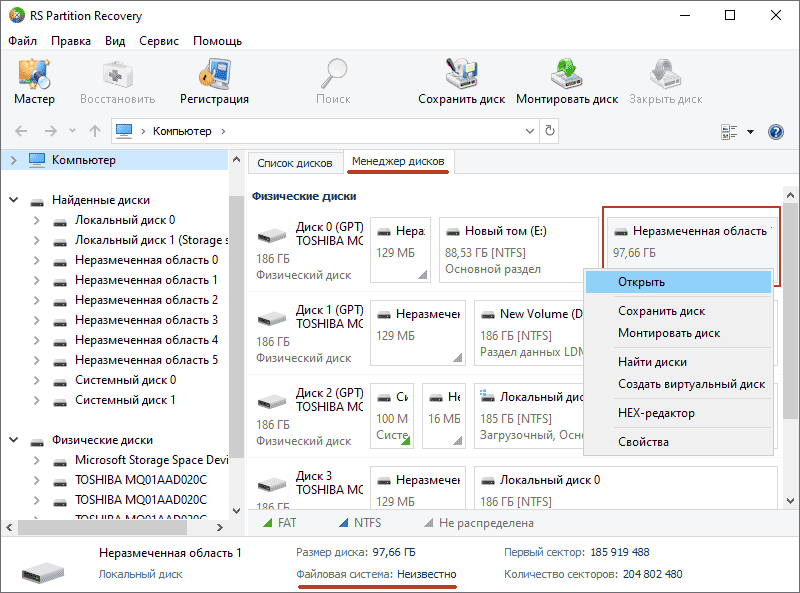Open the Помощь menu
Viewport: 800px width, 593px height.
pos(217,41)
